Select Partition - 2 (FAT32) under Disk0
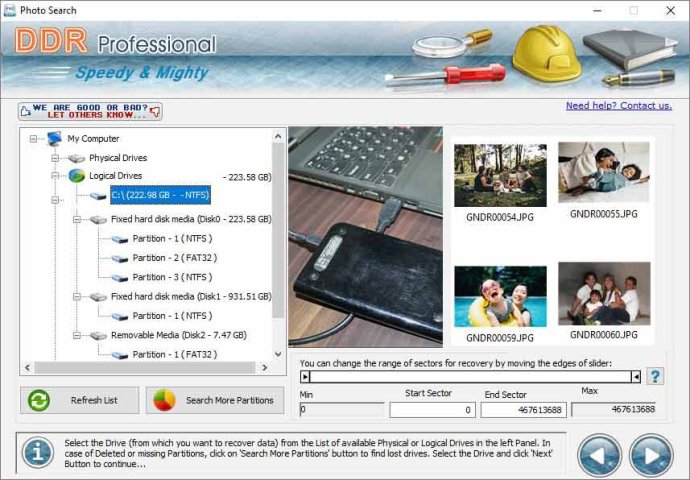Viewport: 690px width, 480px height. (175, 258)
